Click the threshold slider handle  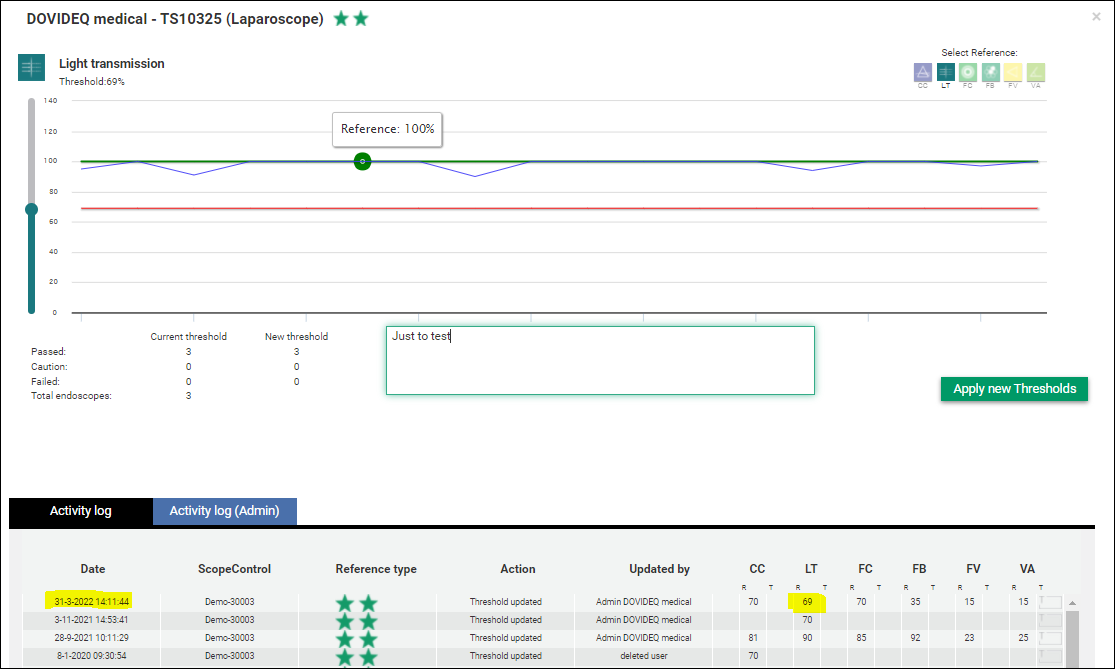31,209
